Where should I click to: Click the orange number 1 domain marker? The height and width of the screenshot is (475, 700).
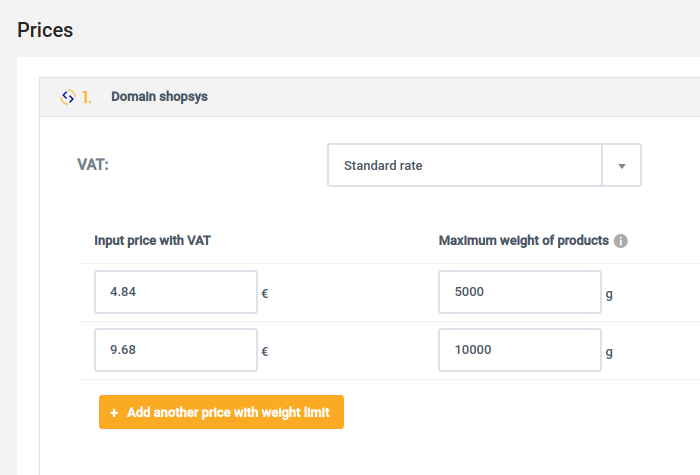(x=87, y=97)
